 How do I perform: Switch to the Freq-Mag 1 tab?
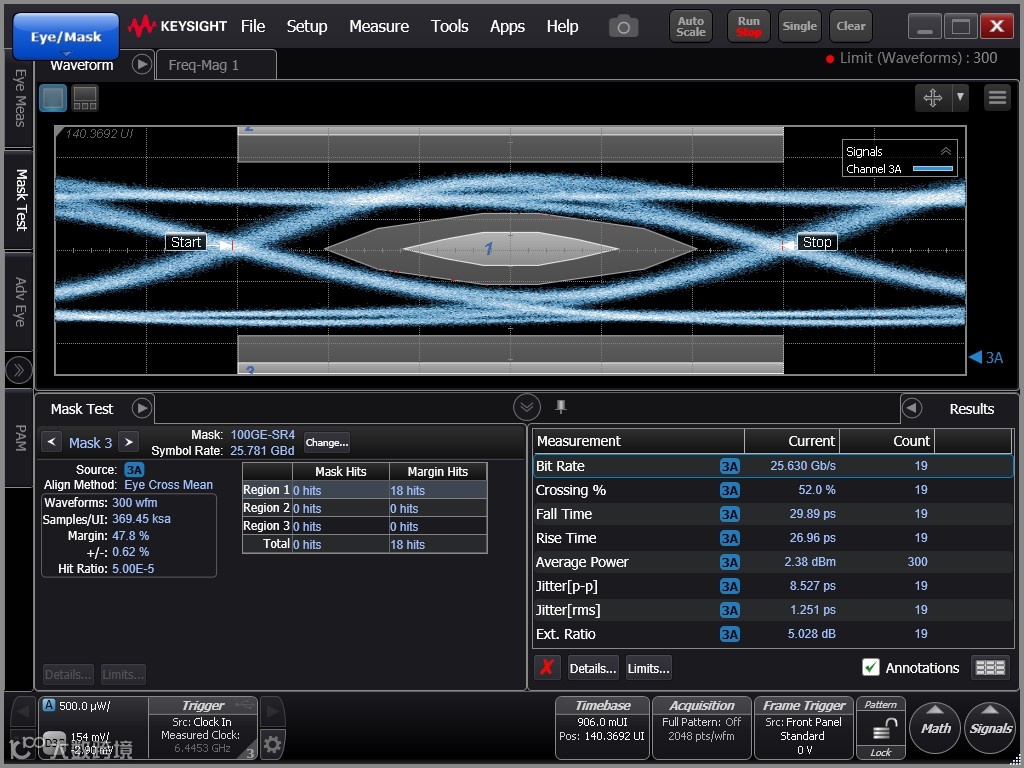(204, 65)
